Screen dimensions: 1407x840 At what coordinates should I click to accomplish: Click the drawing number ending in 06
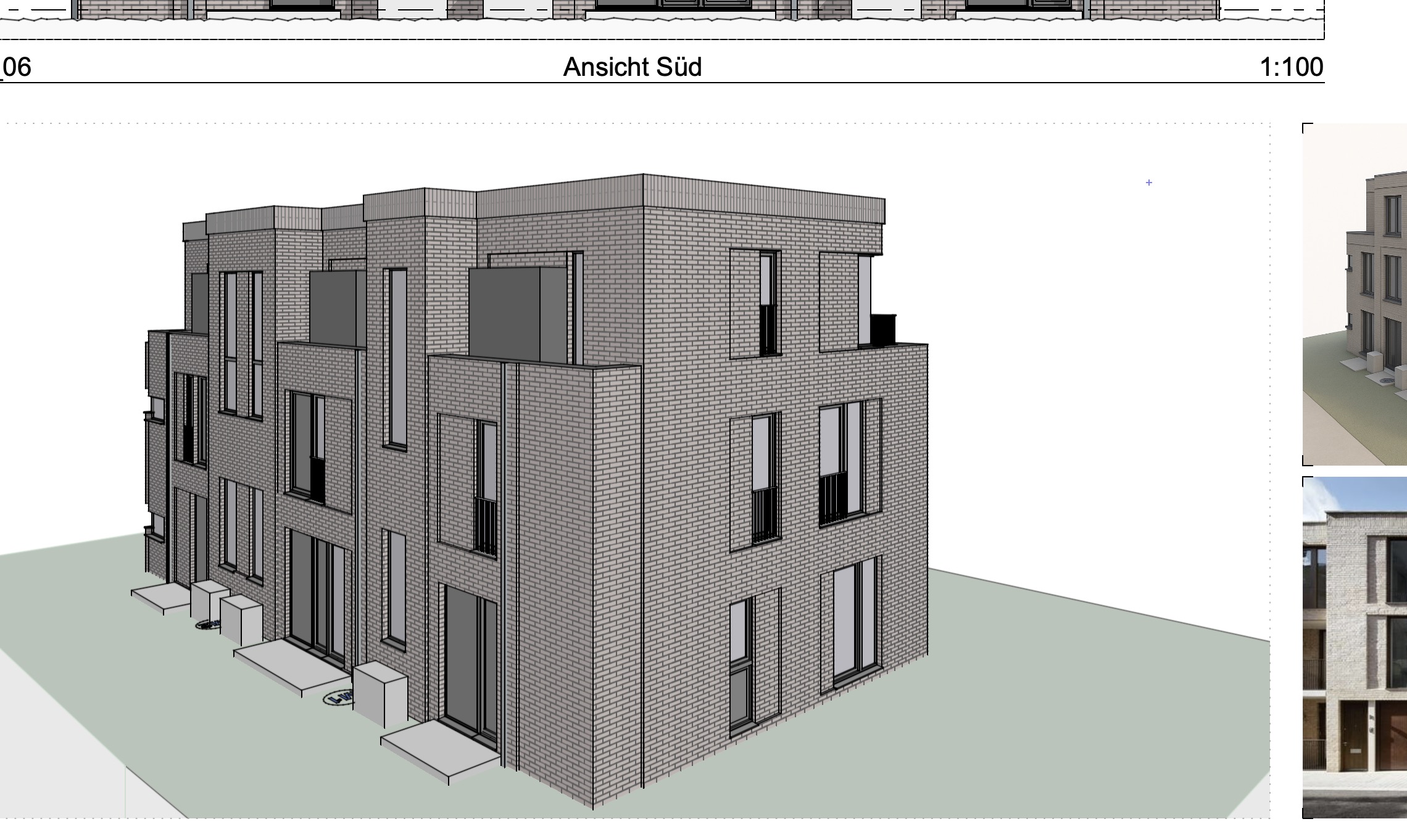(17, 67)
